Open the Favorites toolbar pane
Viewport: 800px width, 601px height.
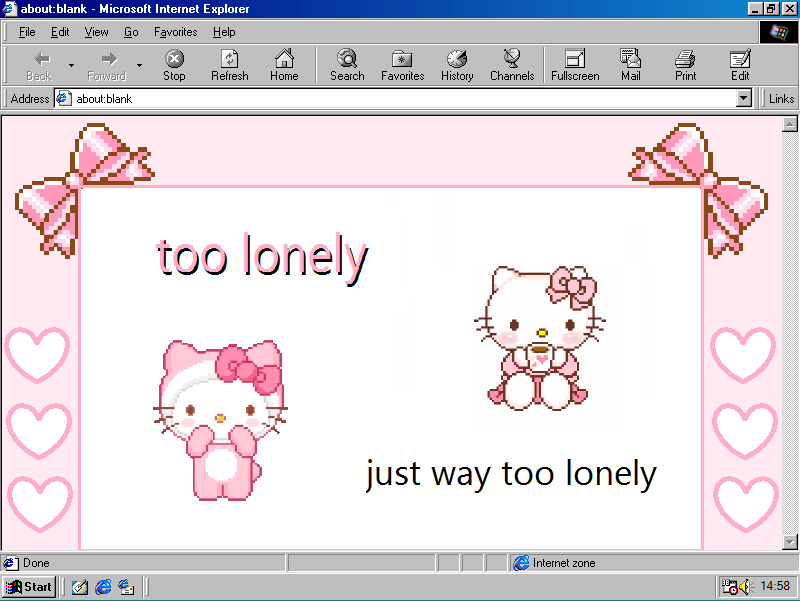(403, 65)
